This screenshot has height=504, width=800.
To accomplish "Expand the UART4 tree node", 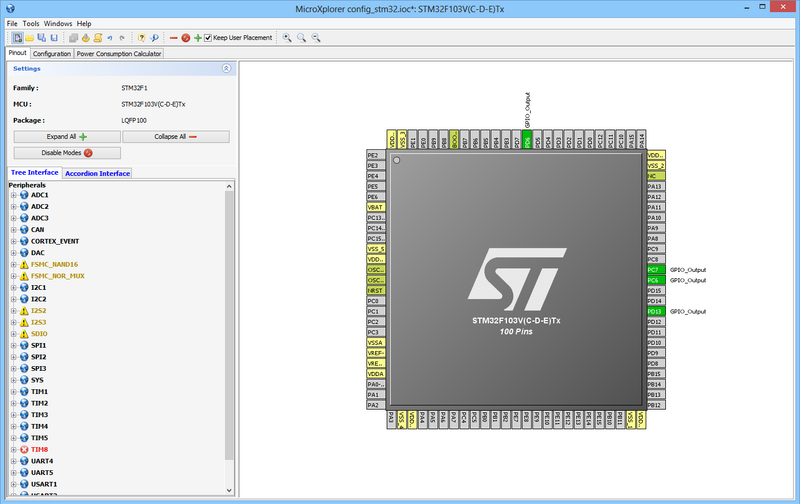I will coord(14,461).
